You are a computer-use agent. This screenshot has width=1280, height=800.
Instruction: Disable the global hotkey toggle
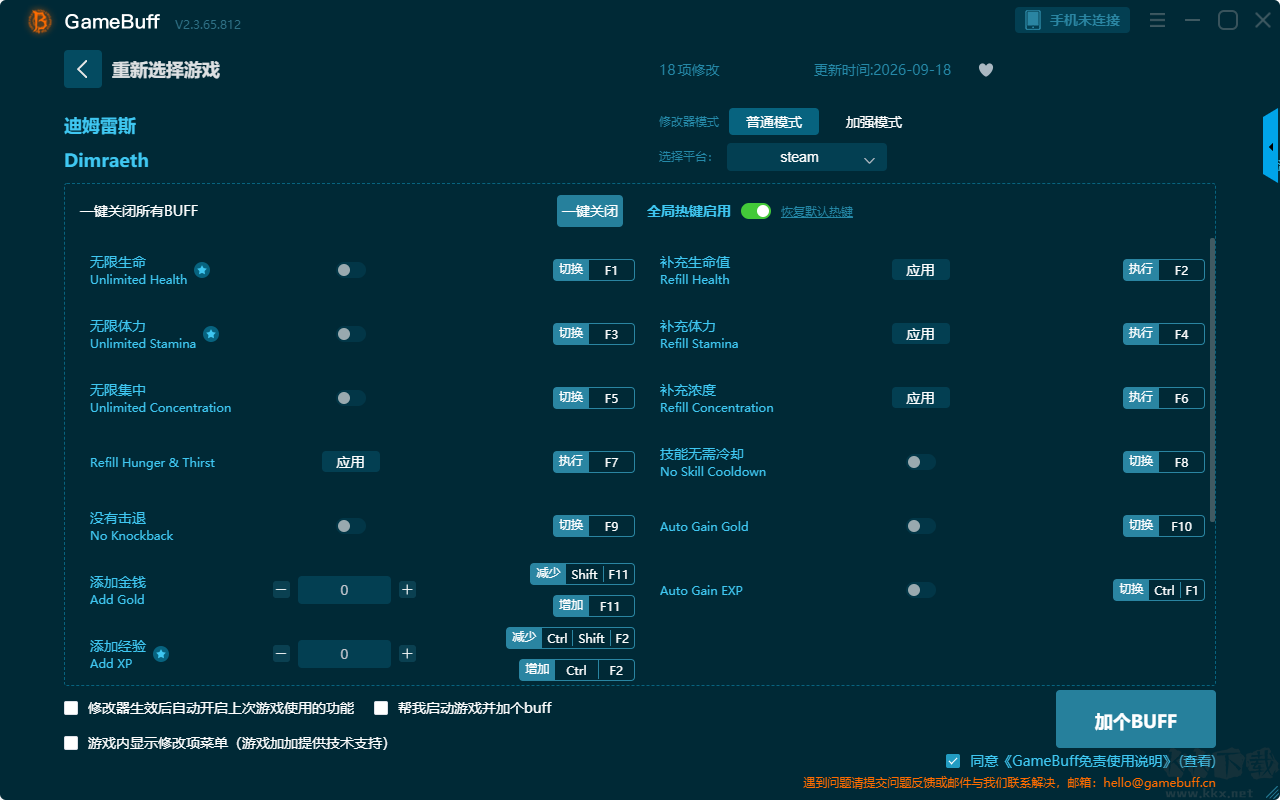tap(756, 211)
